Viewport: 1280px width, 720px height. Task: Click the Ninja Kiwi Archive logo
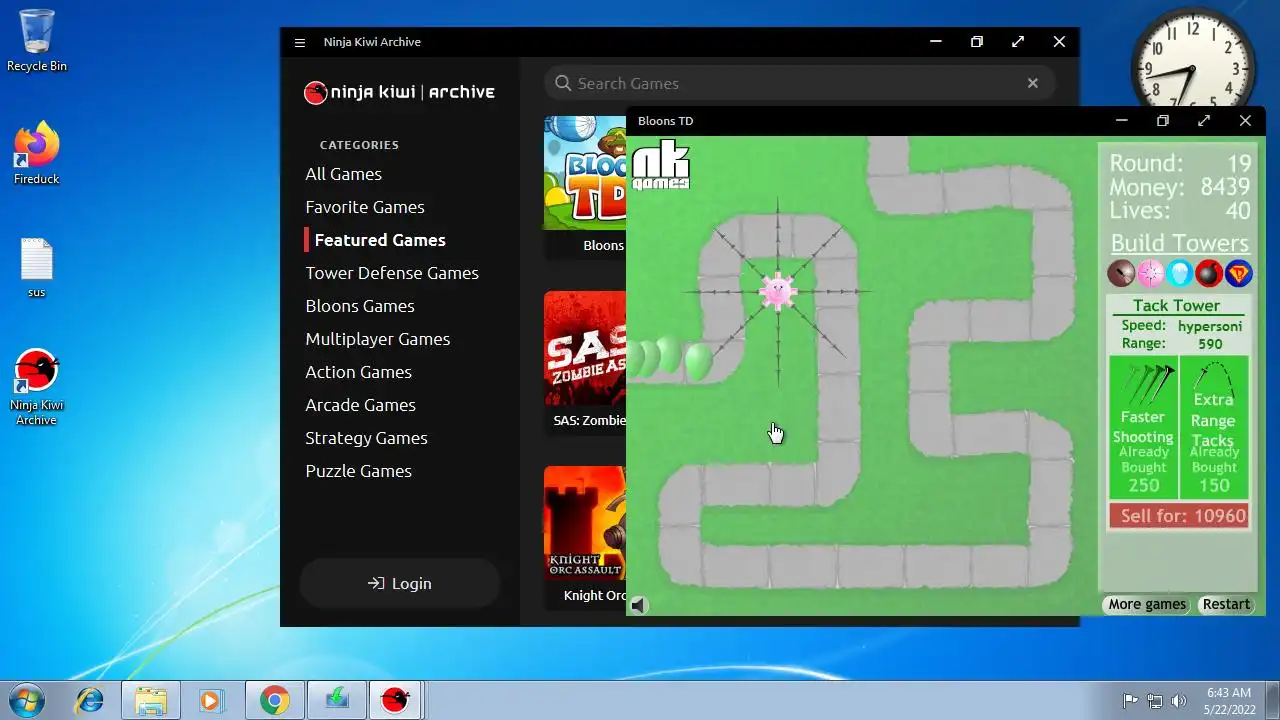coord(399,92)
